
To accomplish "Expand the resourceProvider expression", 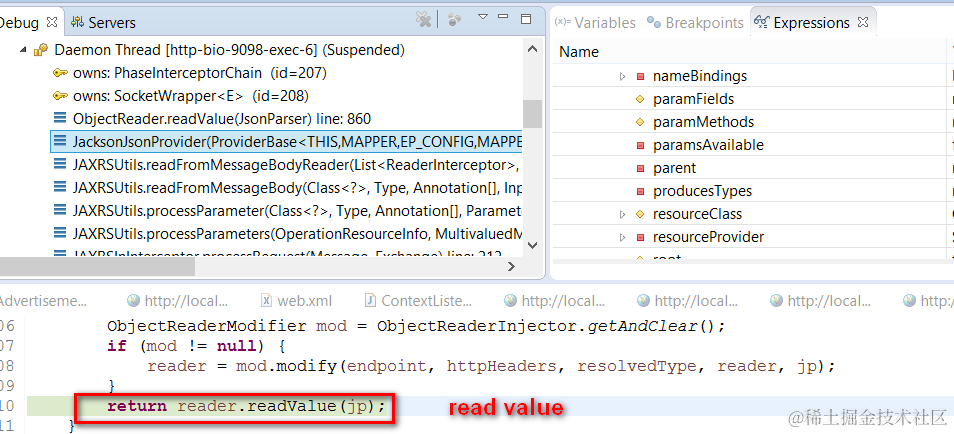I will pos(622,237).
